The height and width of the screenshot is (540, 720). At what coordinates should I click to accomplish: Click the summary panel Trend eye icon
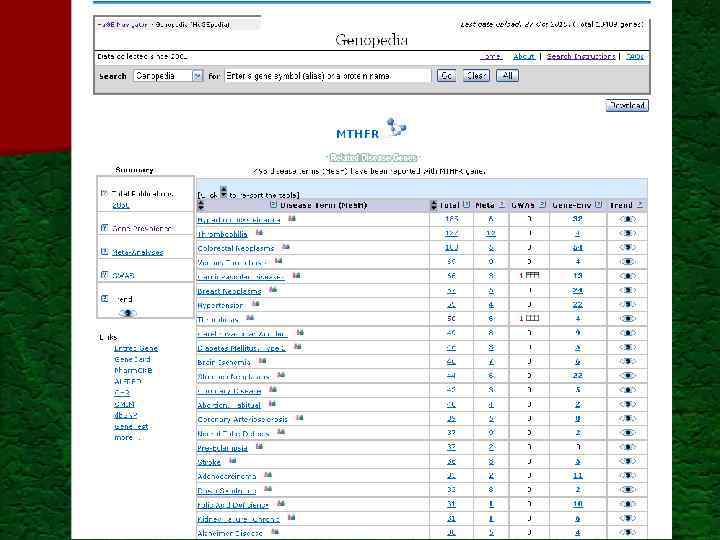point(128,313)
